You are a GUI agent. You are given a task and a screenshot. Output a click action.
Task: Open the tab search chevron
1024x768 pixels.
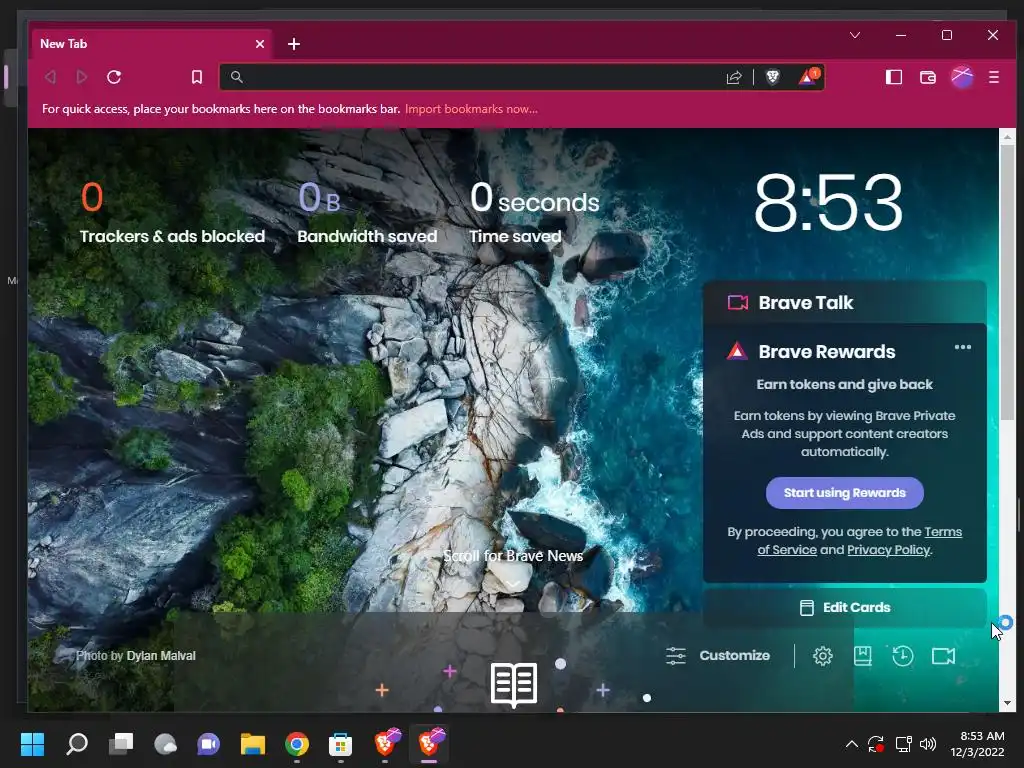coord(854,35)
